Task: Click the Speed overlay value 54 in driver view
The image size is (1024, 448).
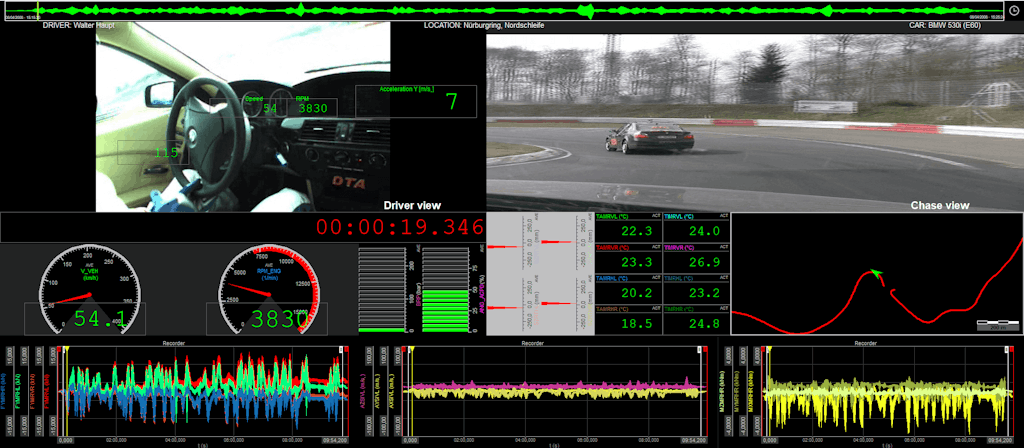Action: coord(270,108)
